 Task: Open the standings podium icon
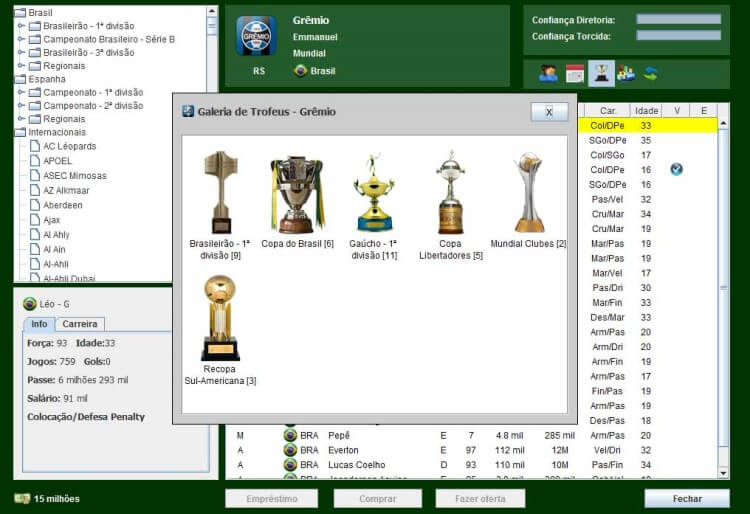(x=626, y=74)
